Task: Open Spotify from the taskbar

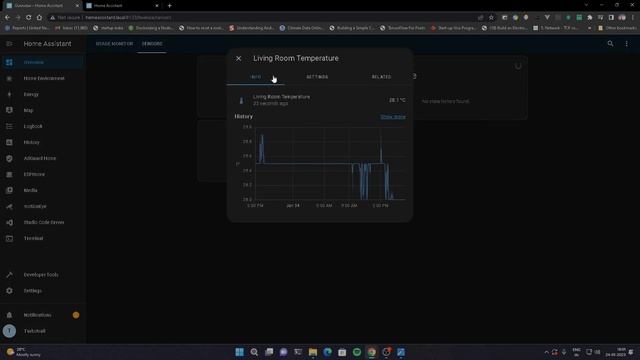Action: (x=357, y=352)
